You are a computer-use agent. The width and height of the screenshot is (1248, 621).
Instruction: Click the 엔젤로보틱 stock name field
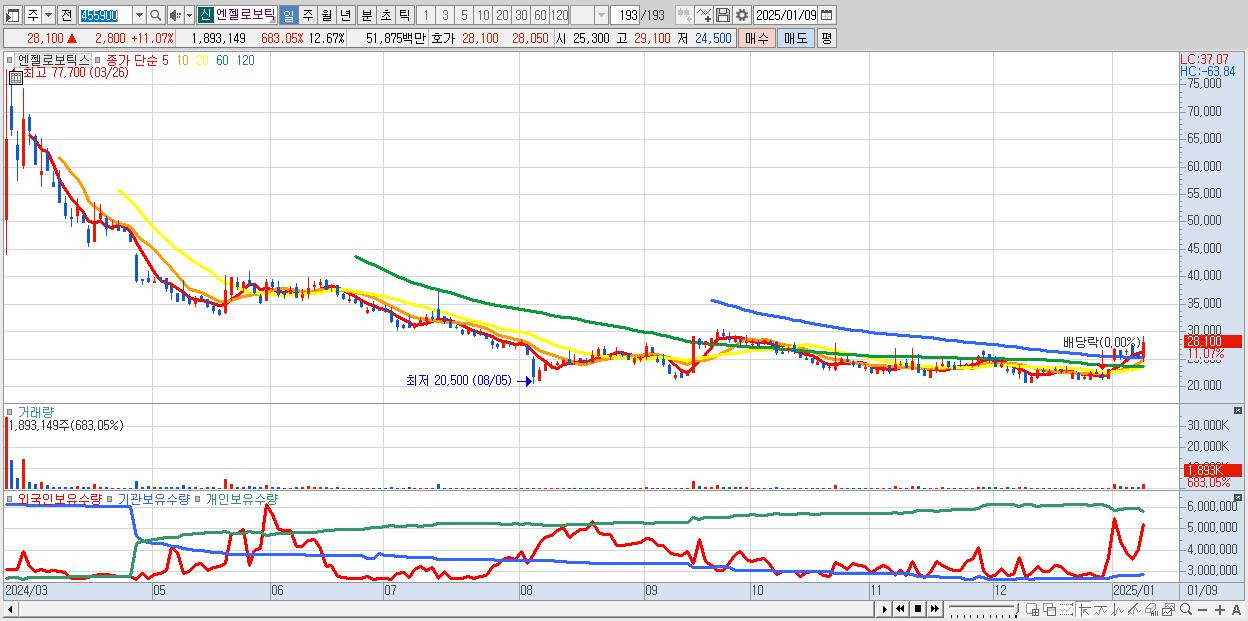click(x=245, y=15)
